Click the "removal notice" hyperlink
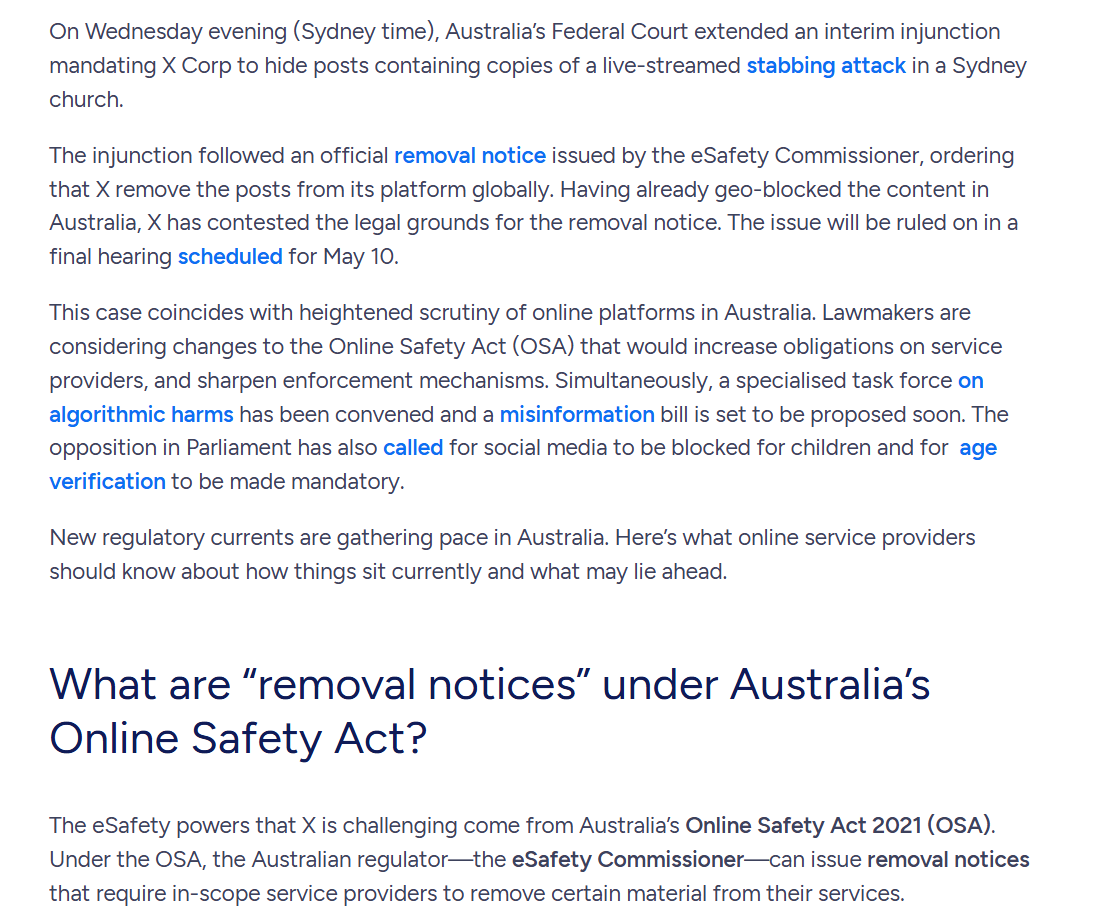Screen dimensions: 1097x916 tap(470, 155)
